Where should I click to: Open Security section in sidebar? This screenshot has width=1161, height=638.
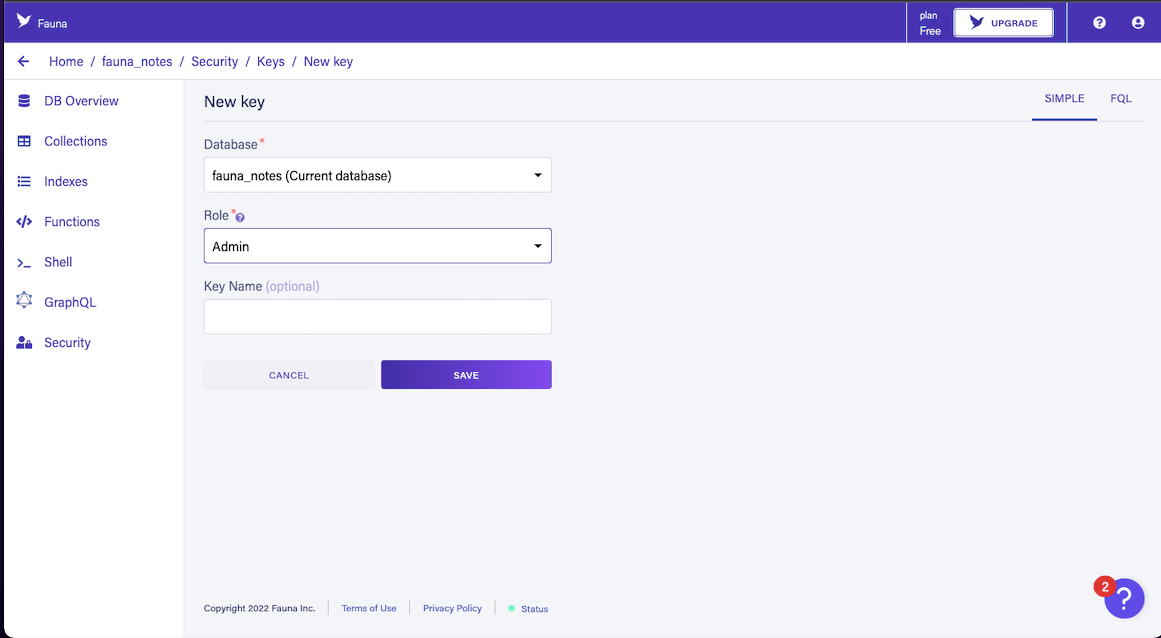(67, 343)
